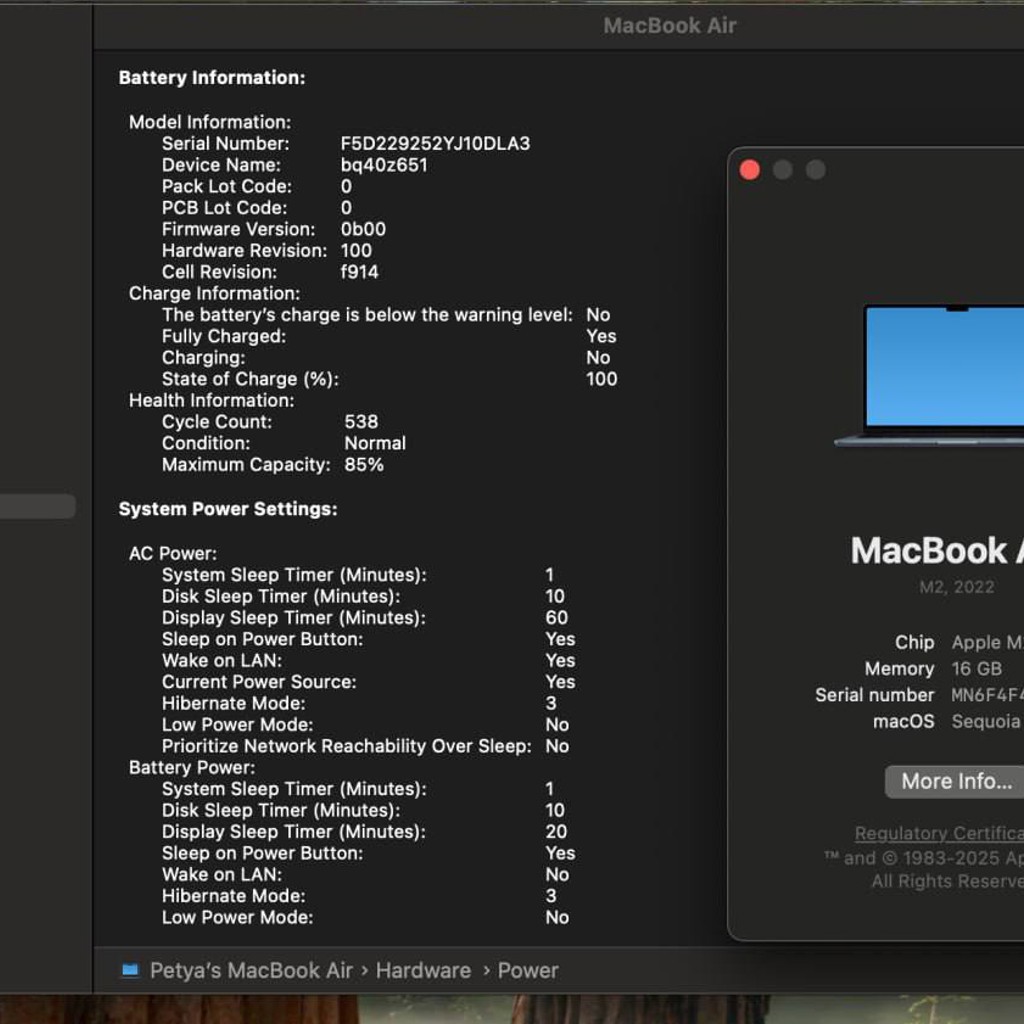Image resolution: width=1024 pixels, height=1024 pixels.
Task: Click the AC Power label
Action: coord(172,554)
